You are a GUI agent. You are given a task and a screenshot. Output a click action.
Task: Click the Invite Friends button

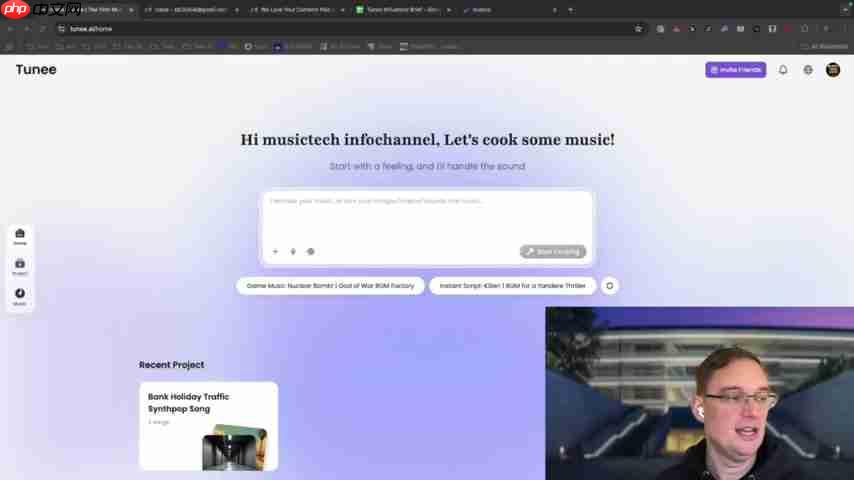click(x=735, y=70)
